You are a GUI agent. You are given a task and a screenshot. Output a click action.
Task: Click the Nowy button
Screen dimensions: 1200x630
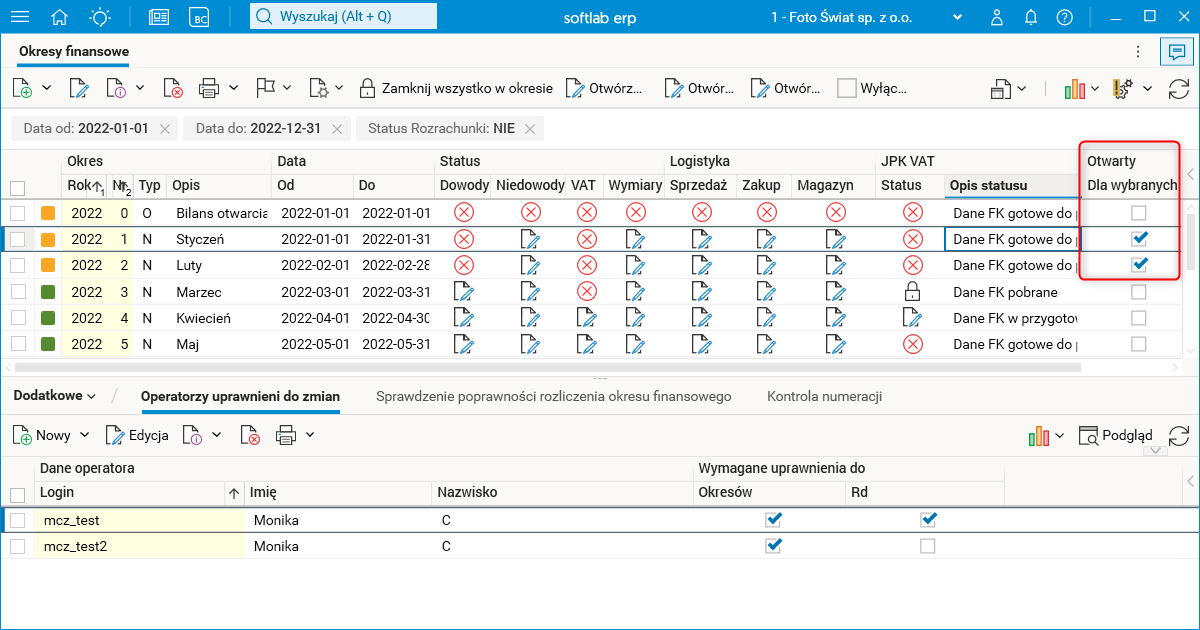(x=42, y=435)
